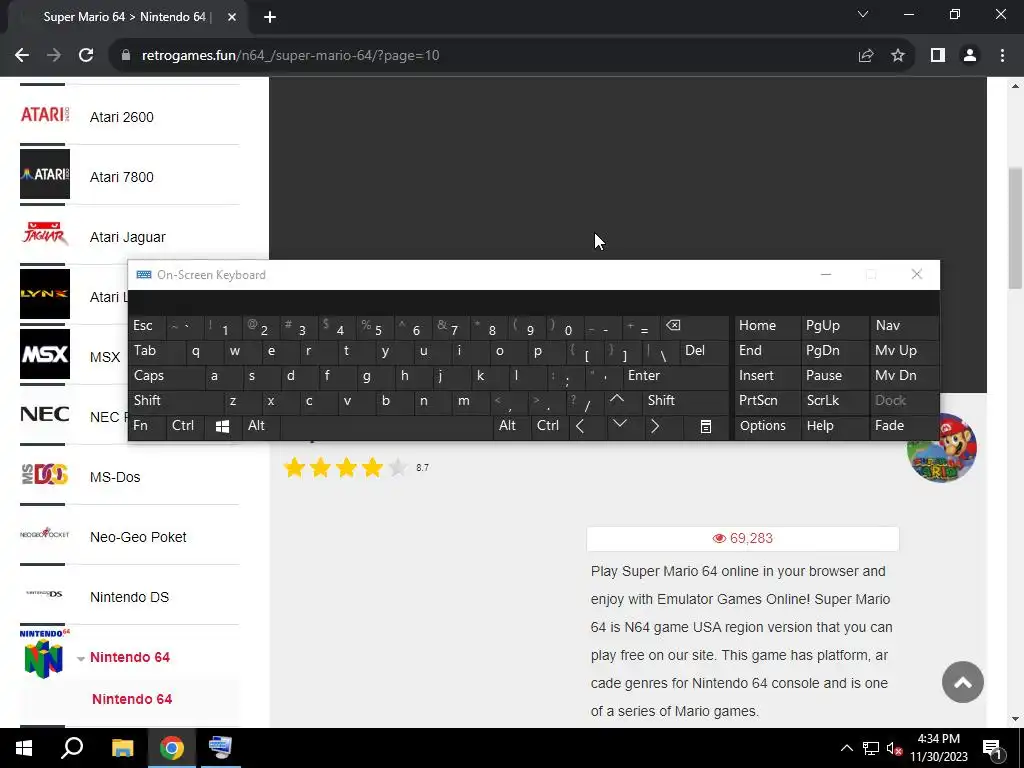Open the MS-Dos logo icon
The height and width of the screenshot is (768, 1024).
click(x=44, y=474)
